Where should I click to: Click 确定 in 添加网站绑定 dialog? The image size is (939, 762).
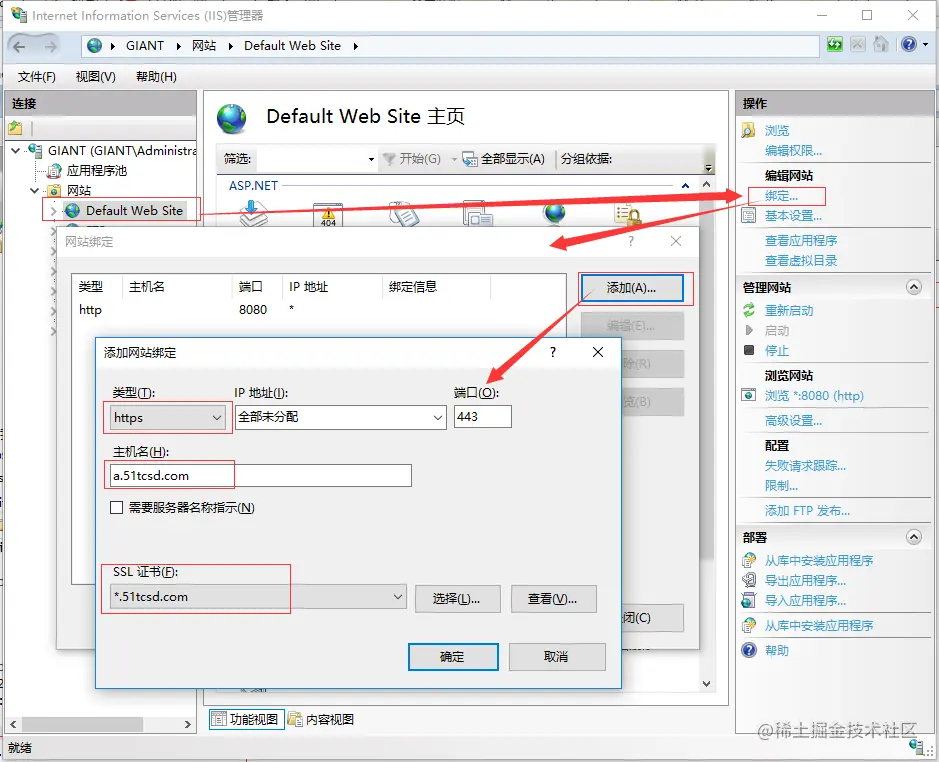(x=453, y=657)
